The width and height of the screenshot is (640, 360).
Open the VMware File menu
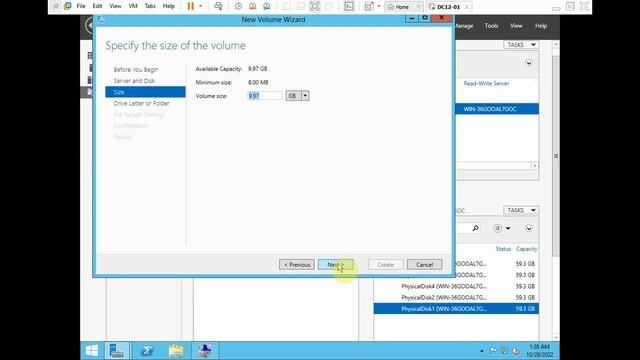coord(81,6)
